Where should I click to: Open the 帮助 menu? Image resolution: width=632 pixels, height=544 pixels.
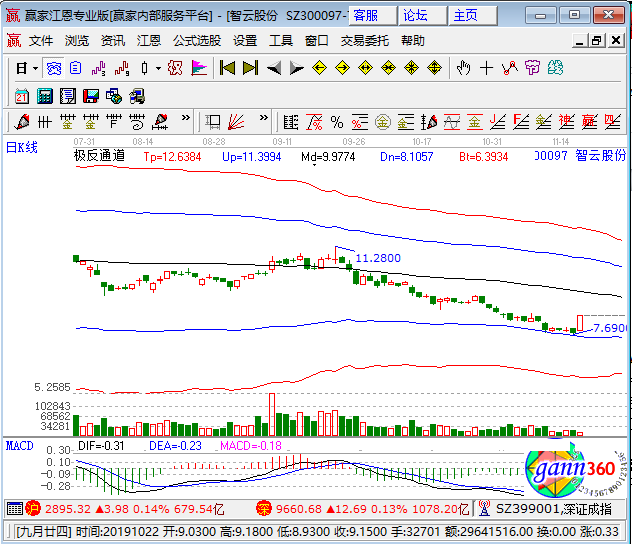click(x=413, y=41)
